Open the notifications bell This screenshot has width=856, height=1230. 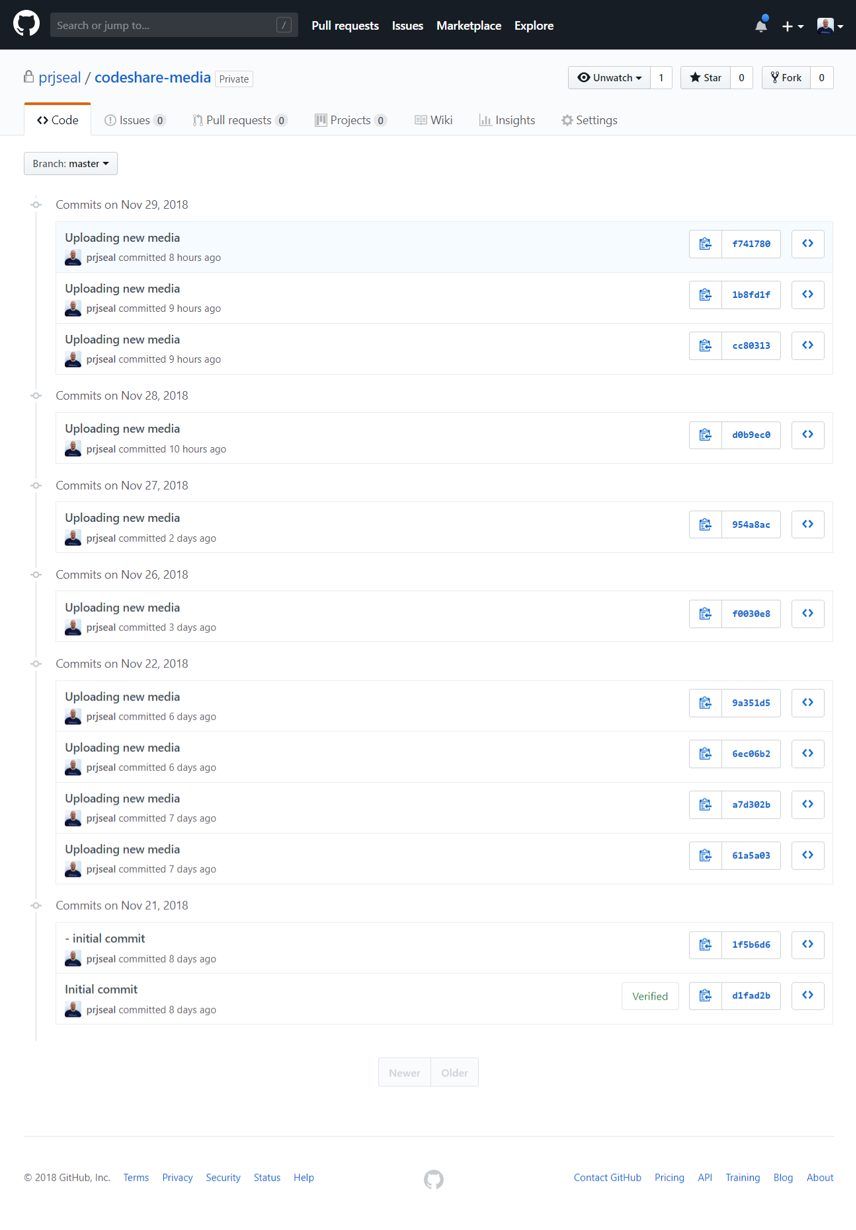(761, 26)
